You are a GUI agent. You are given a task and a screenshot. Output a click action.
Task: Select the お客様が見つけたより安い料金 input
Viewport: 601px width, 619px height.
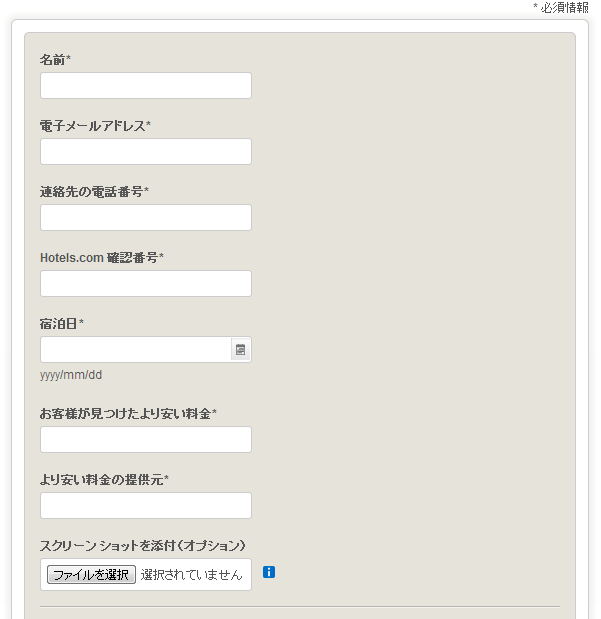tap(146, 439)
